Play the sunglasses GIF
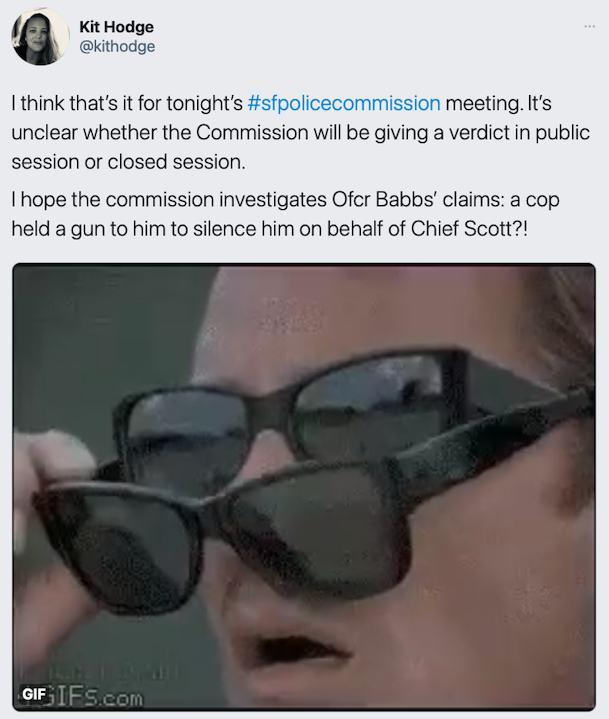Viewport: 609px width, 719px height. pos(304,487)
